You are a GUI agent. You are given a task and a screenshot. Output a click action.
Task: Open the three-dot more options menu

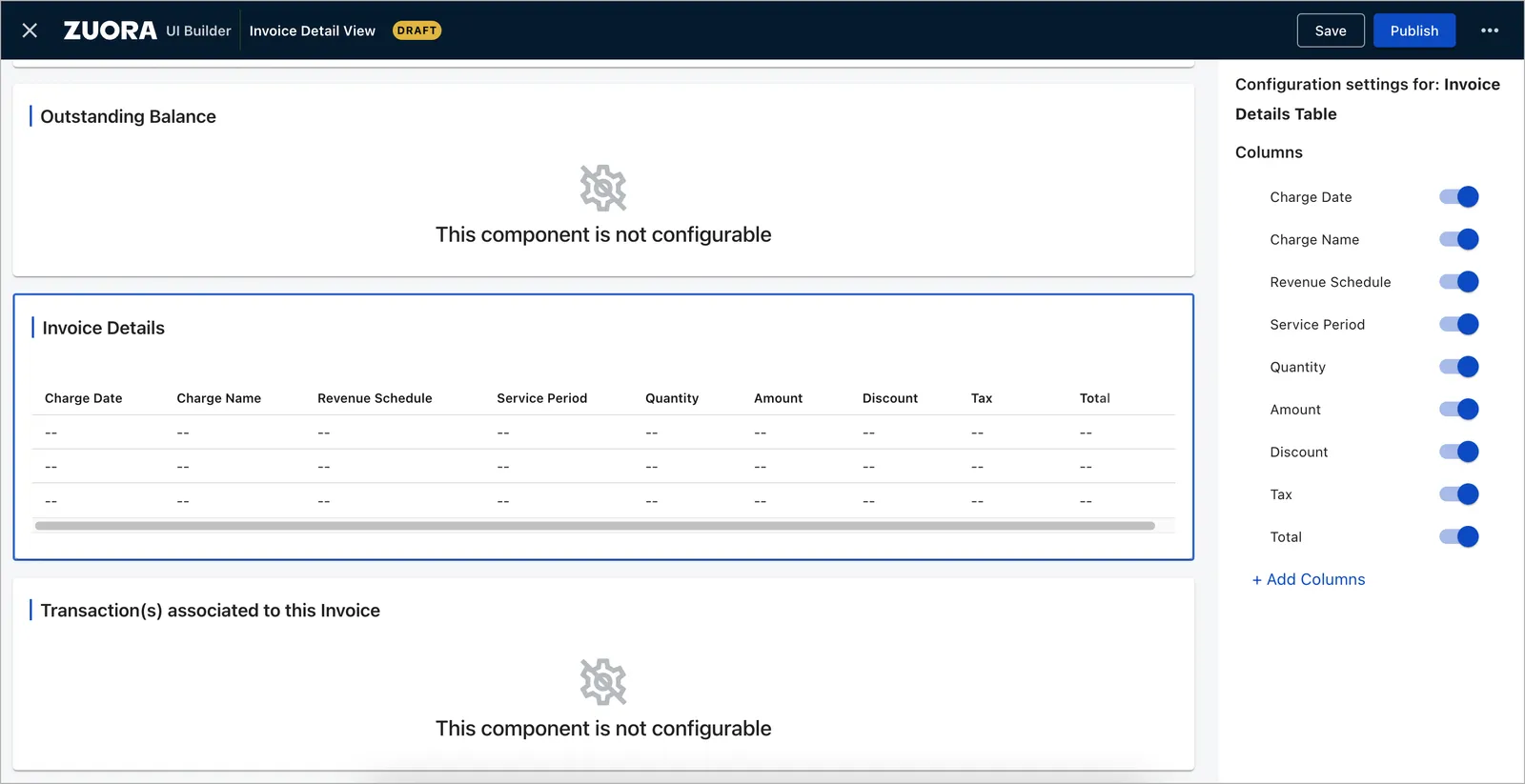1490,30
